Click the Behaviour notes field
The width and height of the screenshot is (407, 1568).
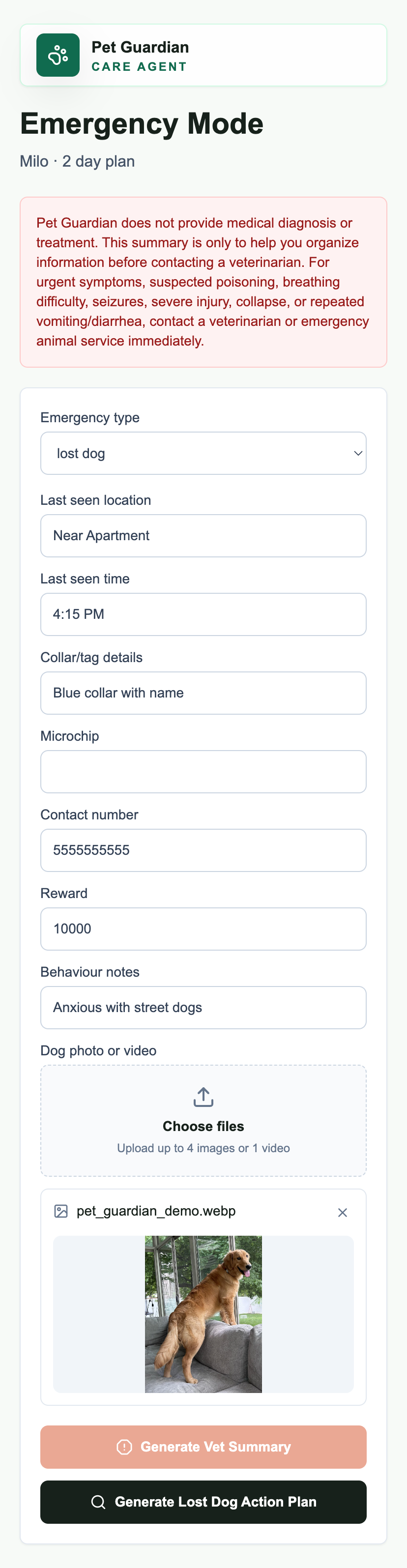(203, 1007)
